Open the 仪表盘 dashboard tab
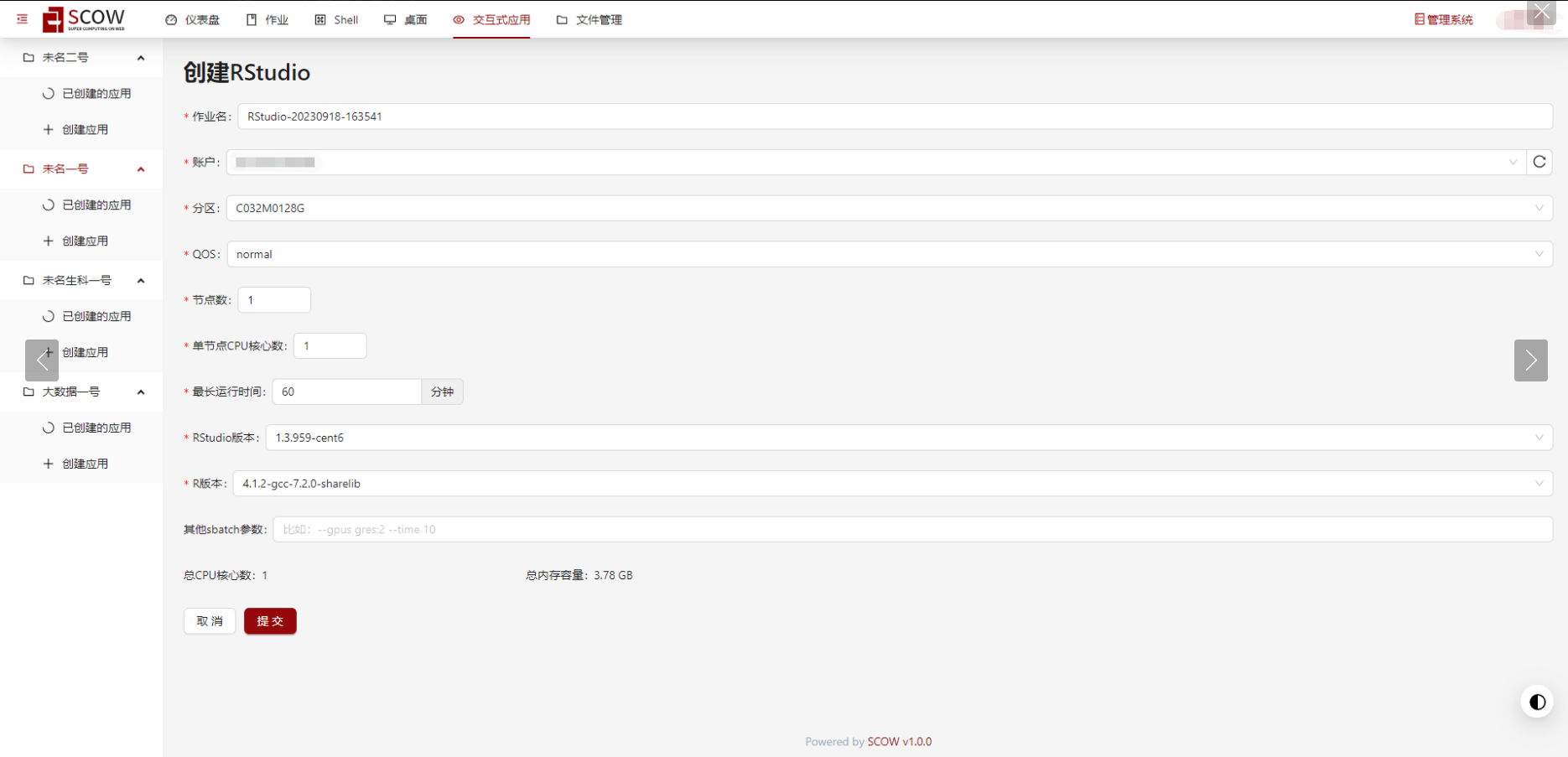 193,19
